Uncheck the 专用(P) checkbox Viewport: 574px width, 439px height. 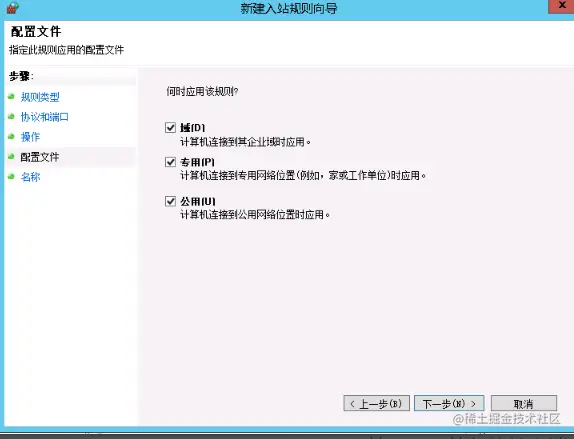[x=171, y=162]
